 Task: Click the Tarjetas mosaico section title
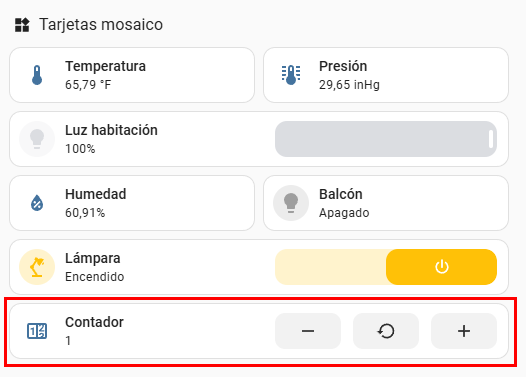pos(101,25)
